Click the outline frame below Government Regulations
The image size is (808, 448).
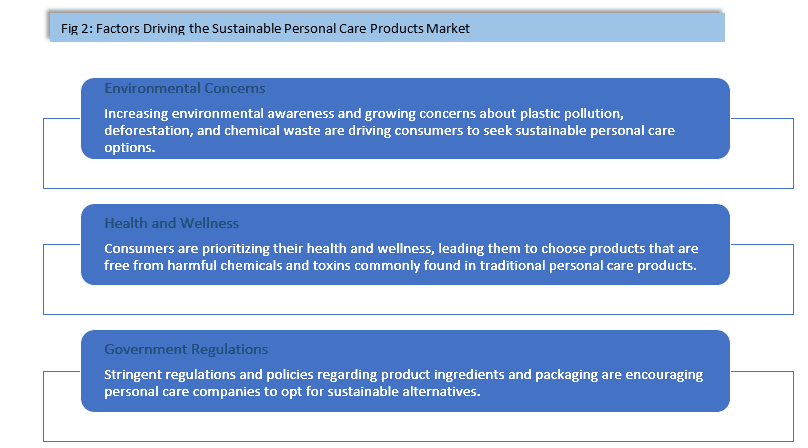point(418,427)
